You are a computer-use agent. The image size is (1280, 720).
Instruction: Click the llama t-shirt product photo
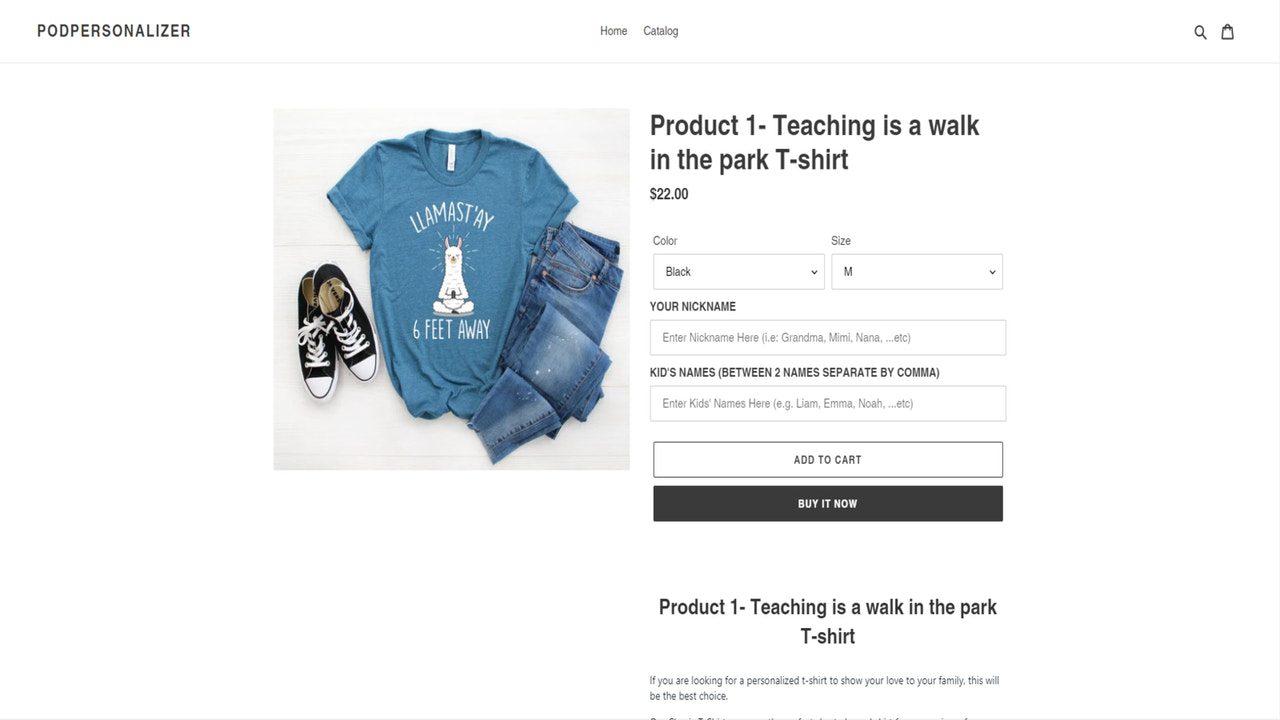coord(451,289)
